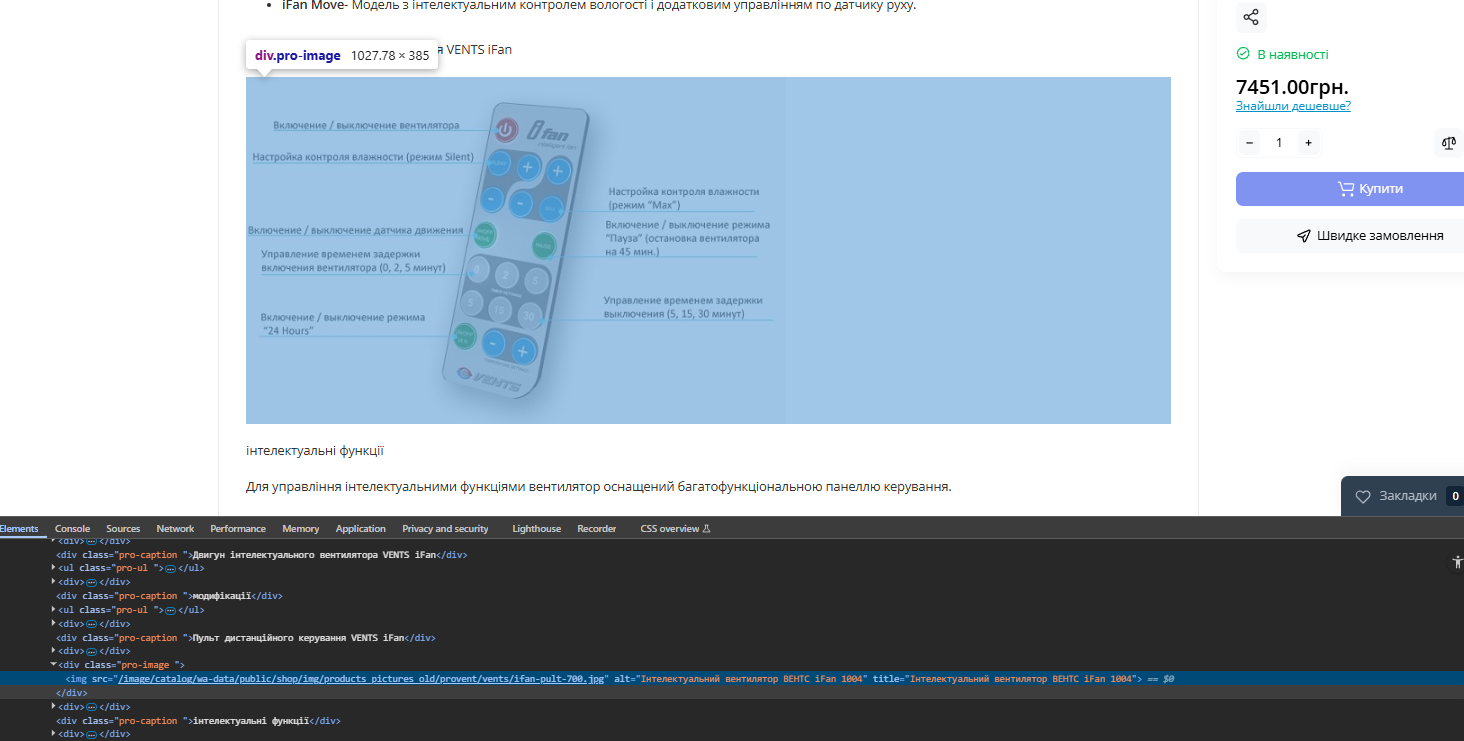Click the page heading інтелектуальні функції
1464x741 pixels.
(315, 451)
